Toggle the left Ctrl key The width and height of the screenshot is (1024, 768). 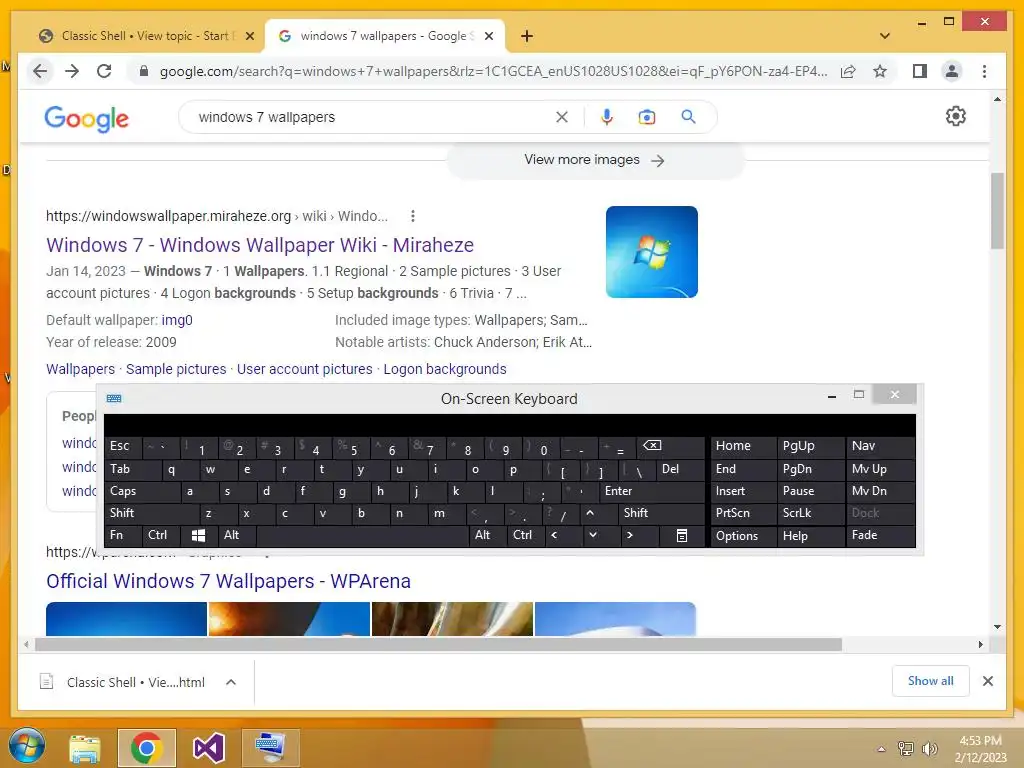pyautogui.click(x=161, y=536)
